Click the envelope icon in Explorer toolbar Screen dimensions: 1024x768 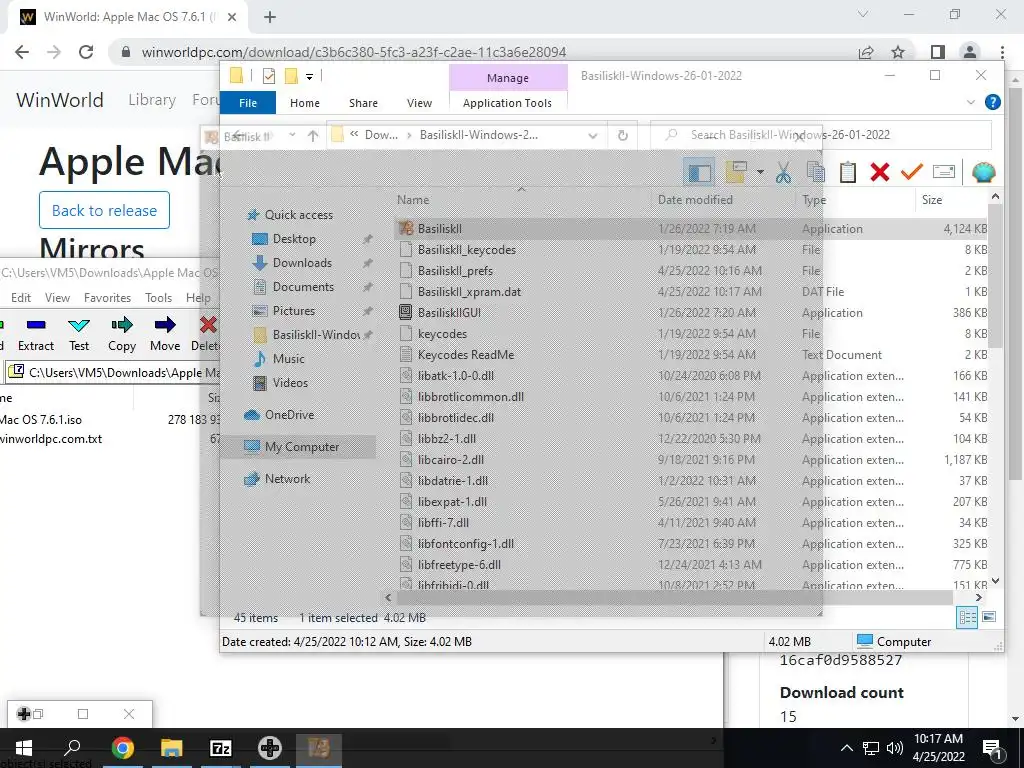tap(944, 172)
